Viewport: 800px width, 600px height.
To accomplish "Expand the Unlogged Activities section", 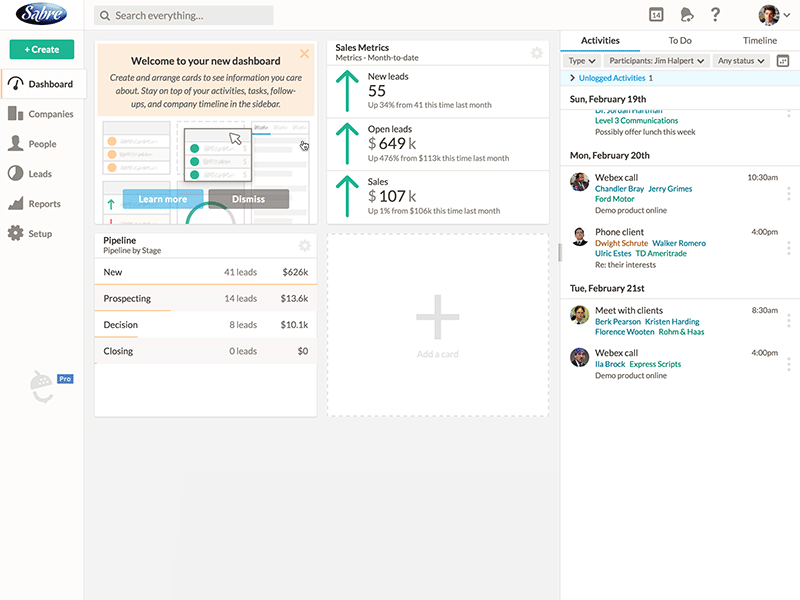I will point(612,78).
